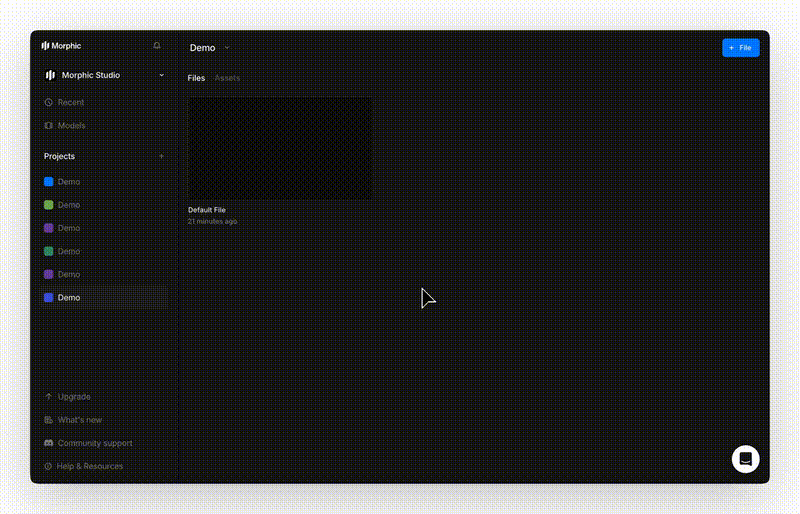Open the Demo title dropdown chevron
The image size is (800, 514).
227,48
